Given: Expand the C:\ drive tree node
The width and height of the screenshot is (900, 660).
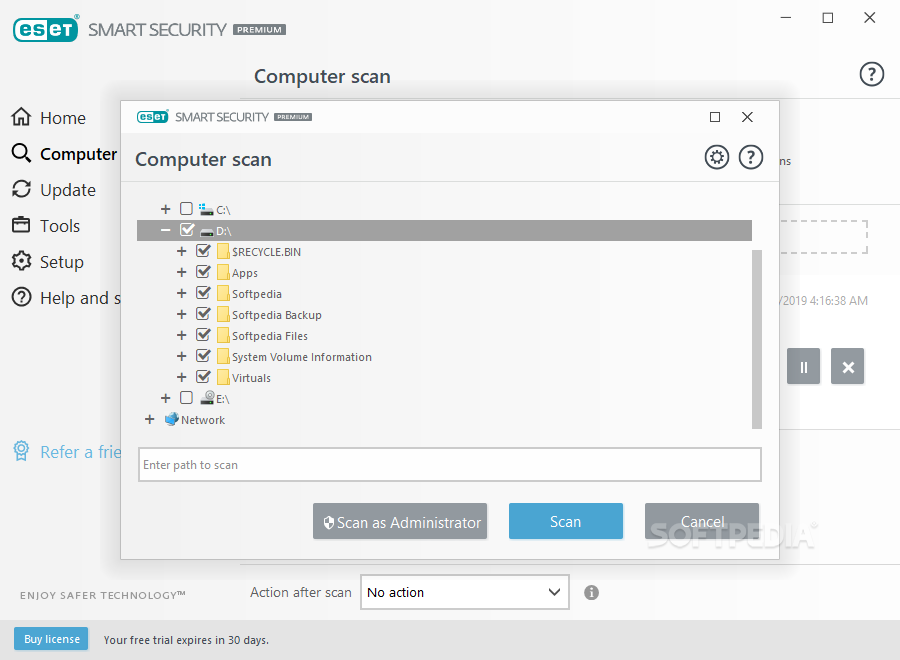Looking at the screenshot, I should (x=165, y=209).
